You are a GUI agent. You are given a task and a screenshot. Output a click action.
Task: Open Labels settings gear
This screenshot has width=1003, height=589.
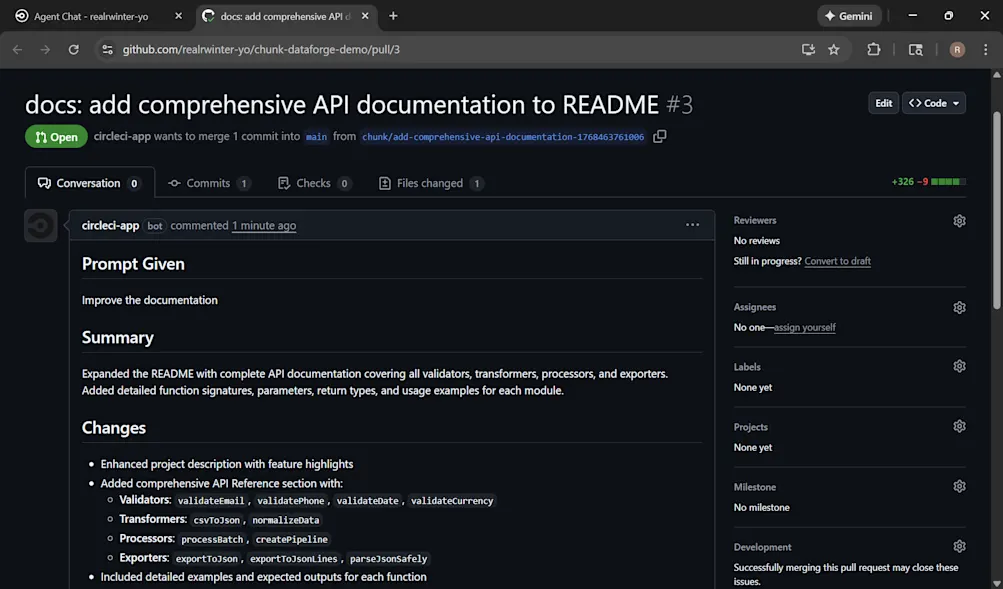[959, 367]
